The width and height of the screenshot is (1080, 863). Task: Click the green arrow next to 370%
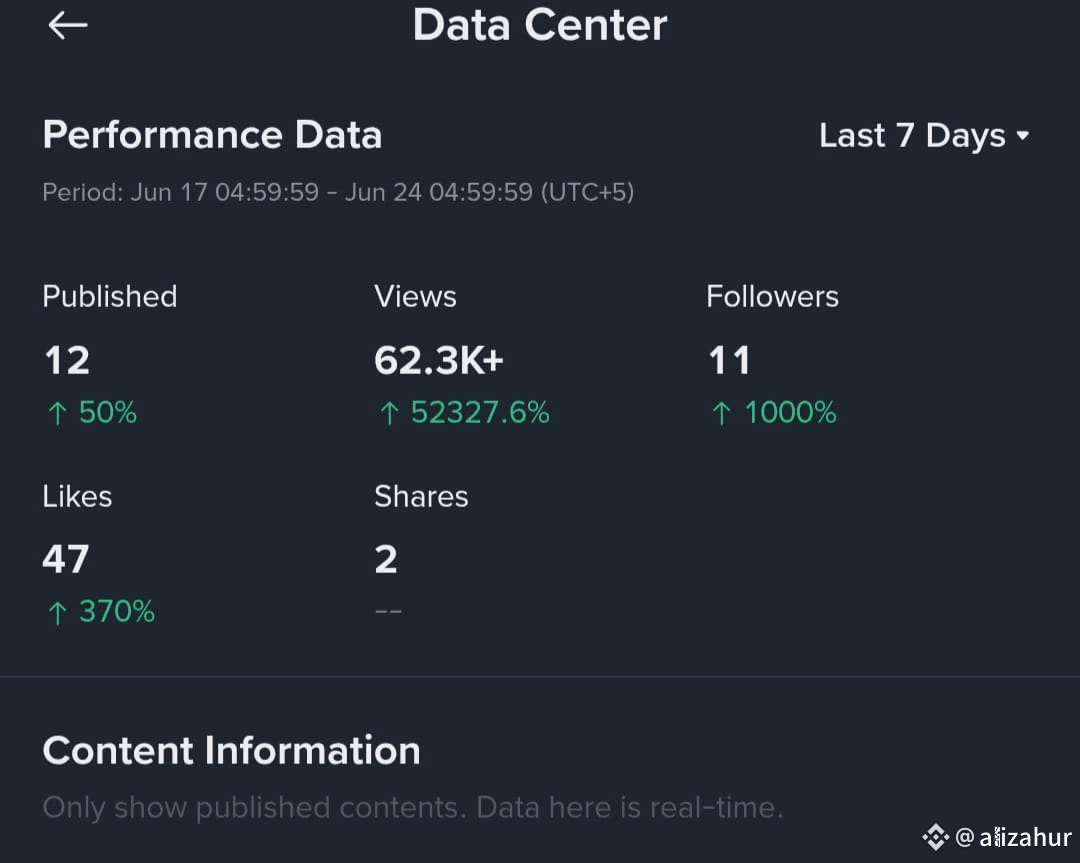[x=57, y=612]
